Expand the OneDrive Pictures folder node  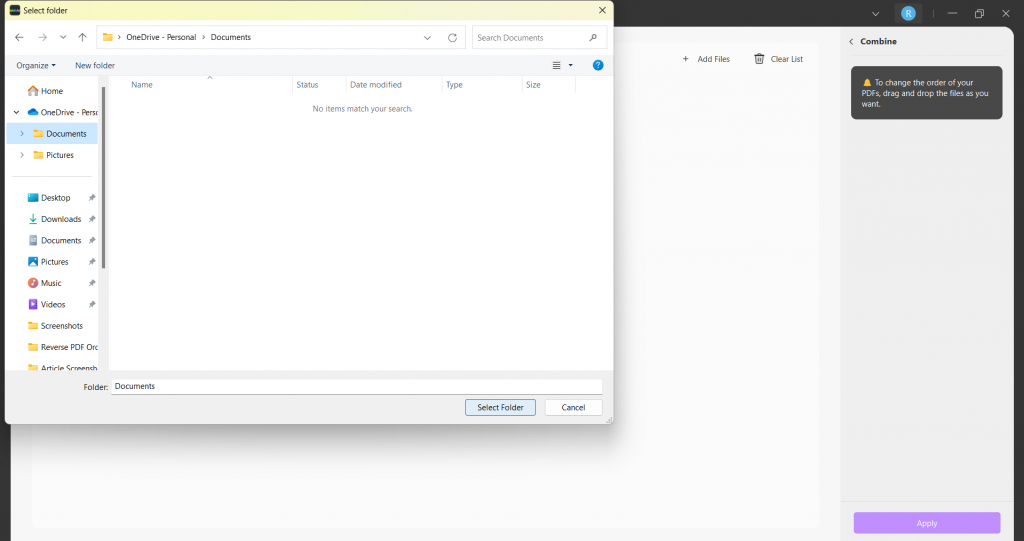tap(22, 155)
